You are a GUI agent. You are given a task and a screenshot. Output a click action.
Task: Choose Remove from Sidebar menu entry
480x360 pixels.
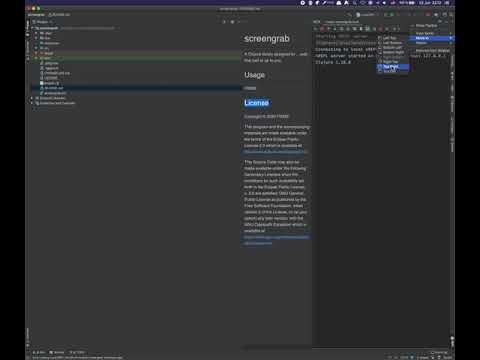[432, 50]
